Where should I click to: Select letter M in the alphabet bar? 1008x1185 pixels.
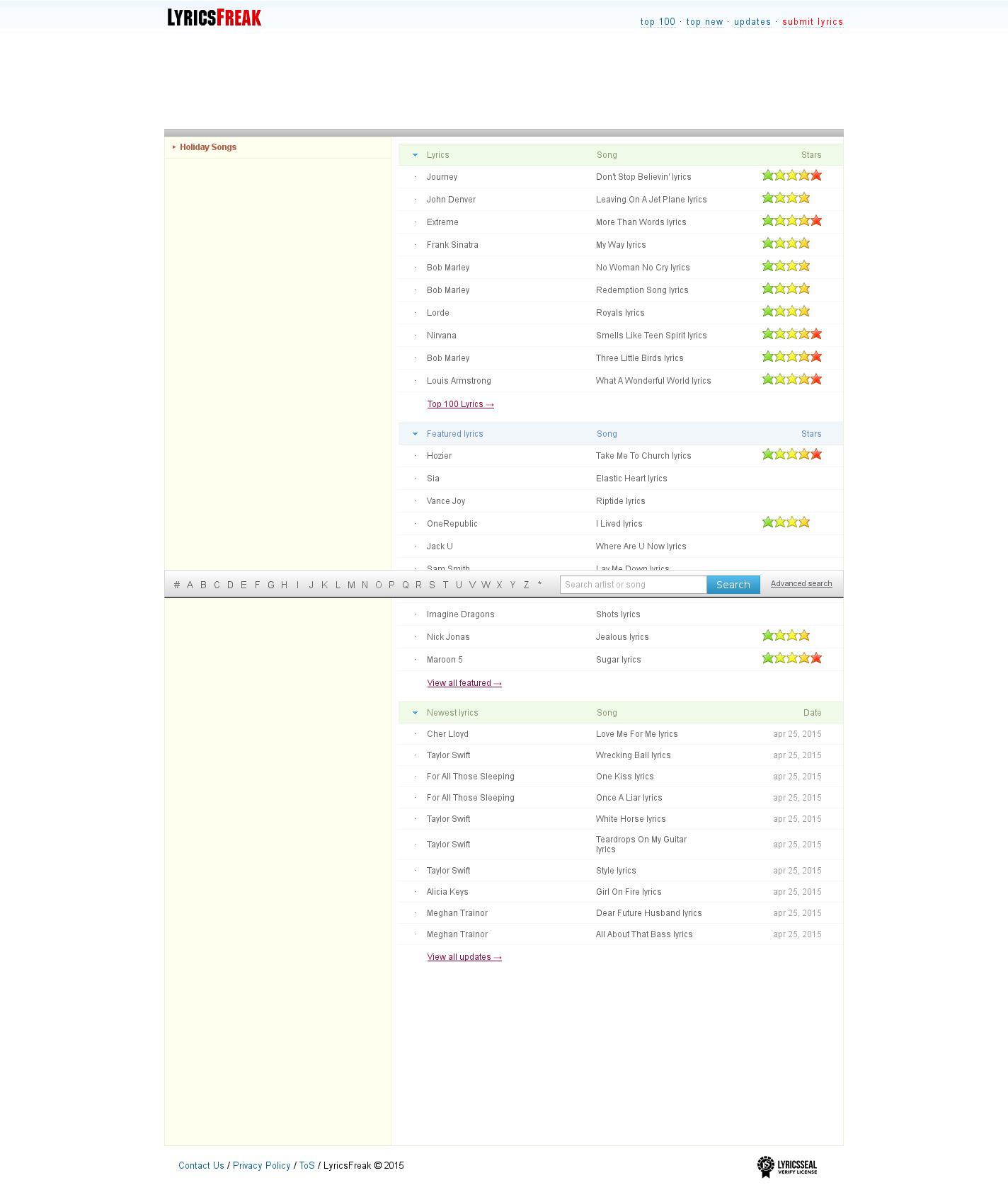tap(351, 585)
